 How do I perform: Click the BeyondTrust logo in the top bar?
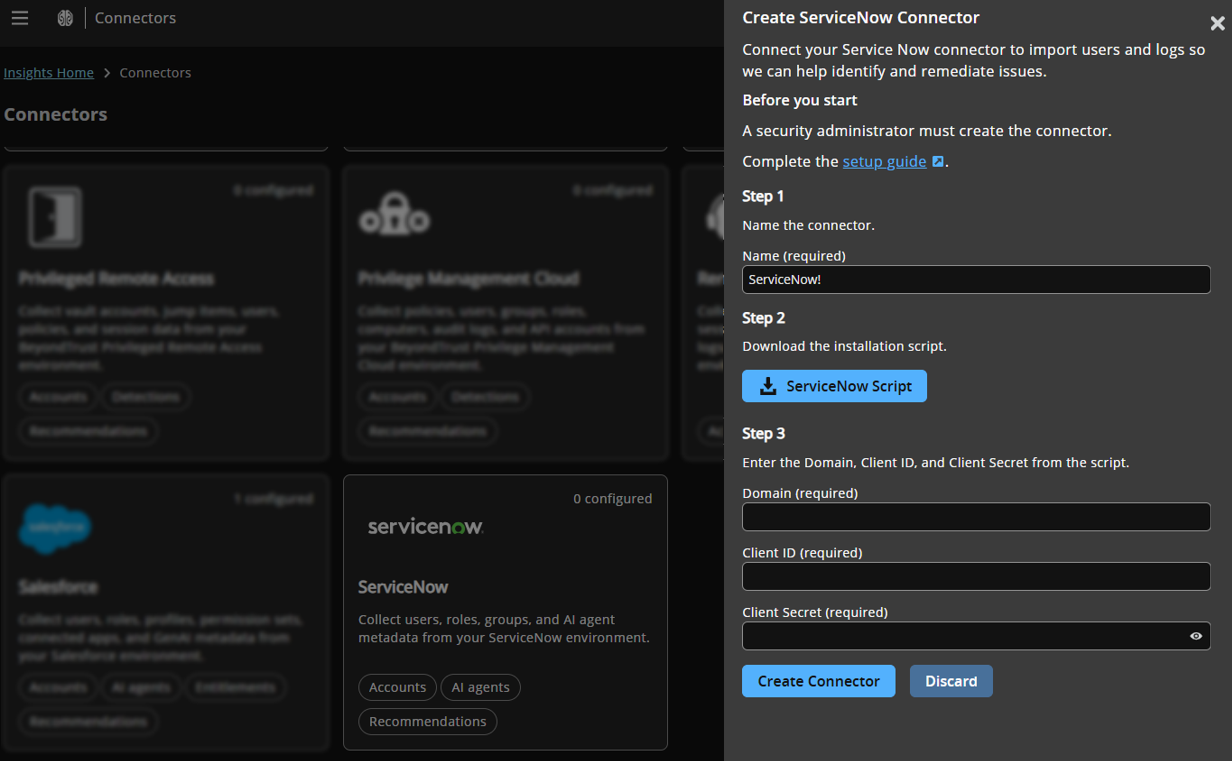[x=64, y=18]
